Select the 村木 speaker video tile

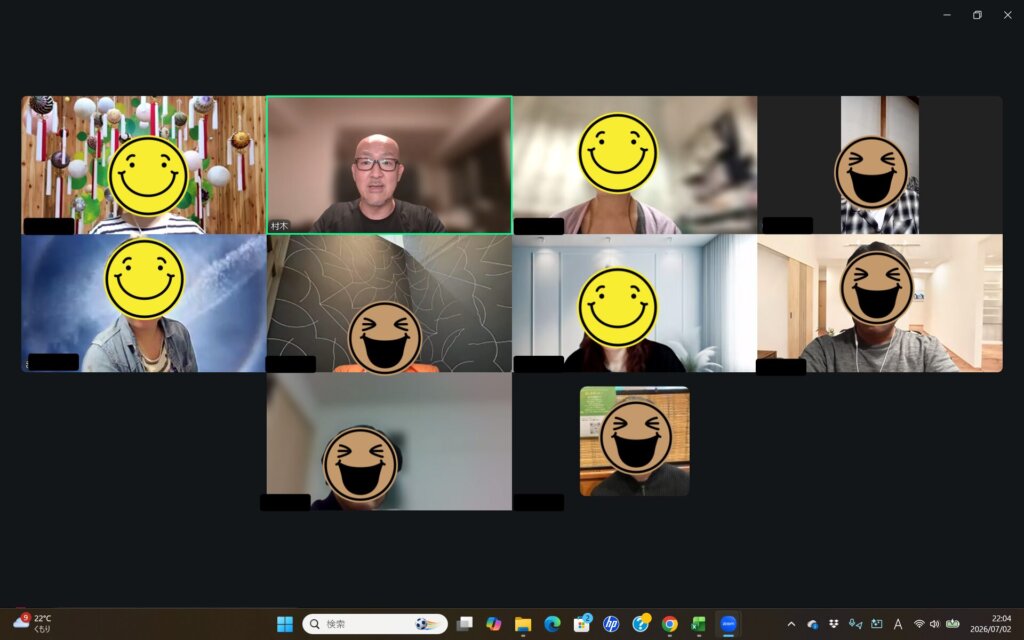(x=389, y=165)
